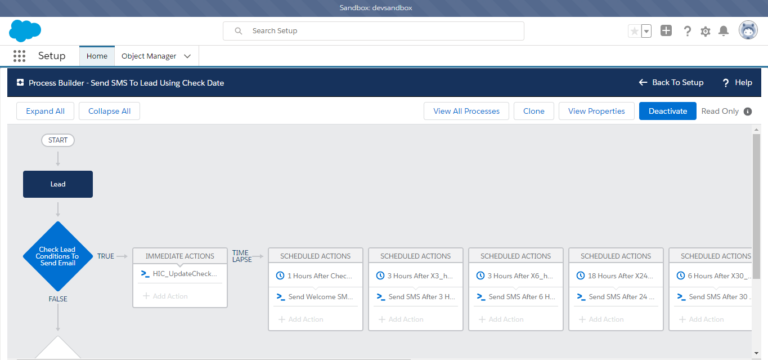Click Add Action under 1 Hours After schedule

tap(301, 319)
